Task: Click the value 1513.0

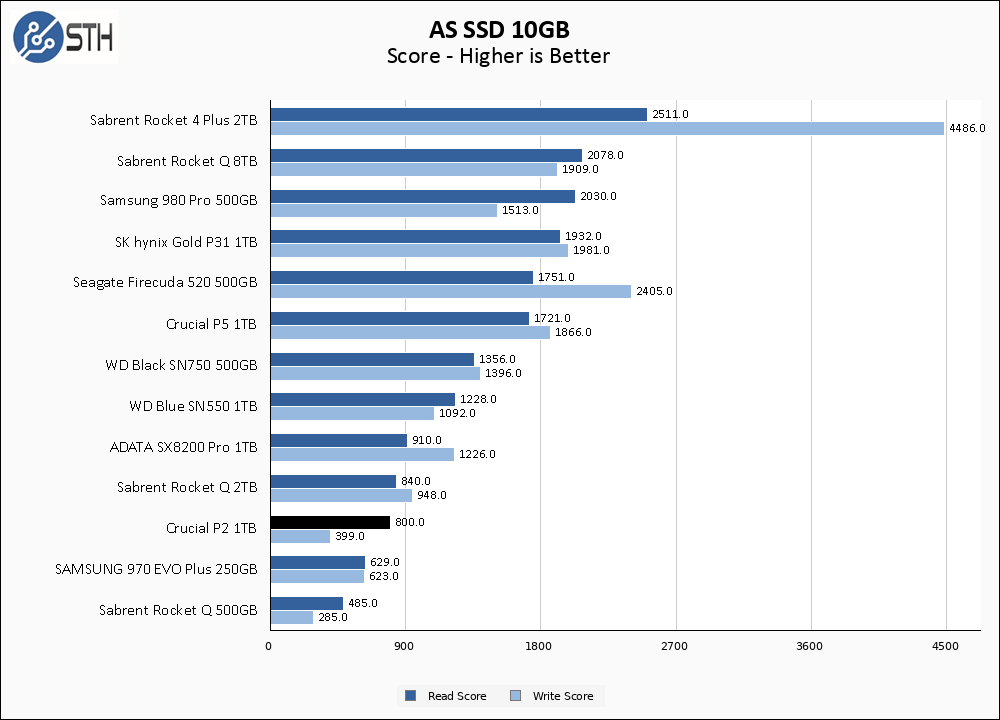Action: point(520,210)
